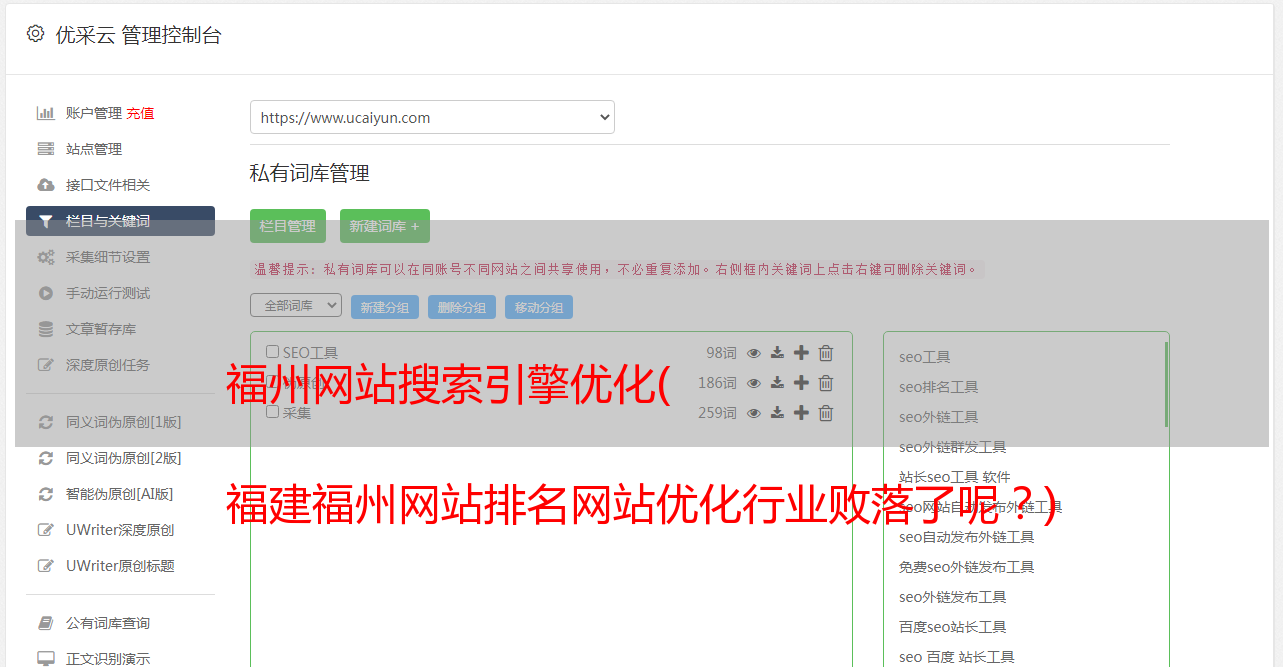Download the 186词 library
The image size is (1283, 667).
pos(777,383)
